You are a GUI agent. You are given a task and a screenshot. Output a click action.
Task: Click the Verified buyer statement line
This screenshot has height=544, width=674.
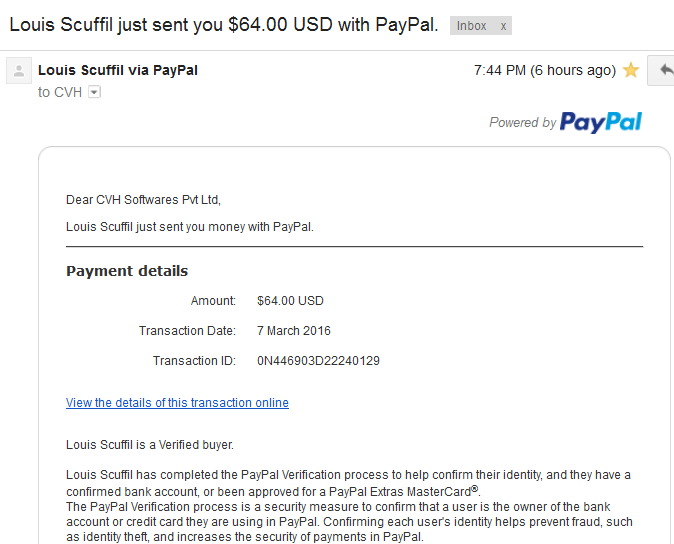point(150,445)
